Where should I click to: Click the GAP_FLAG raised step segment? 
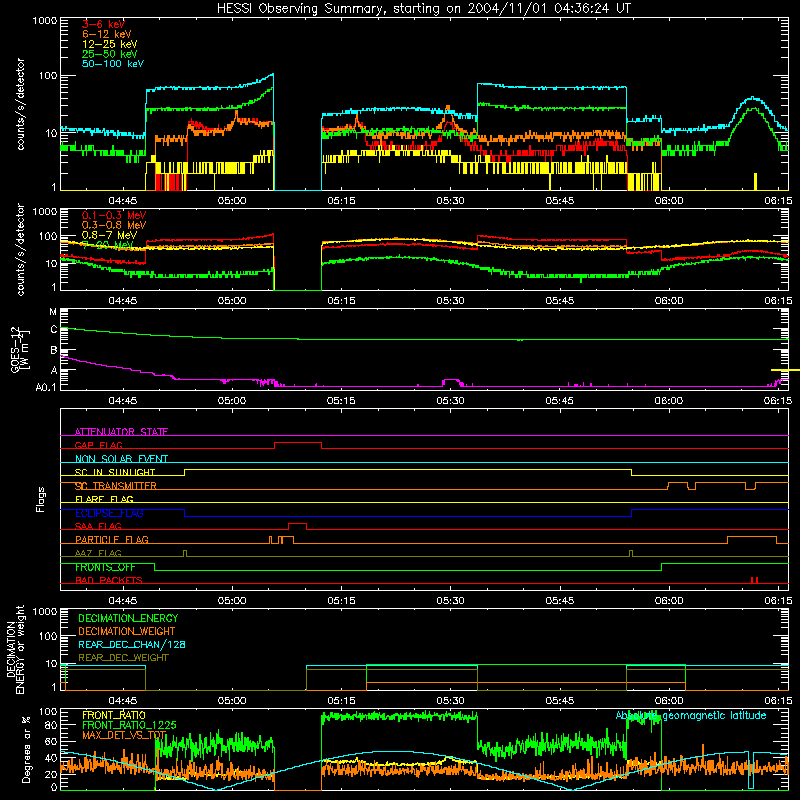coord(298,443)
